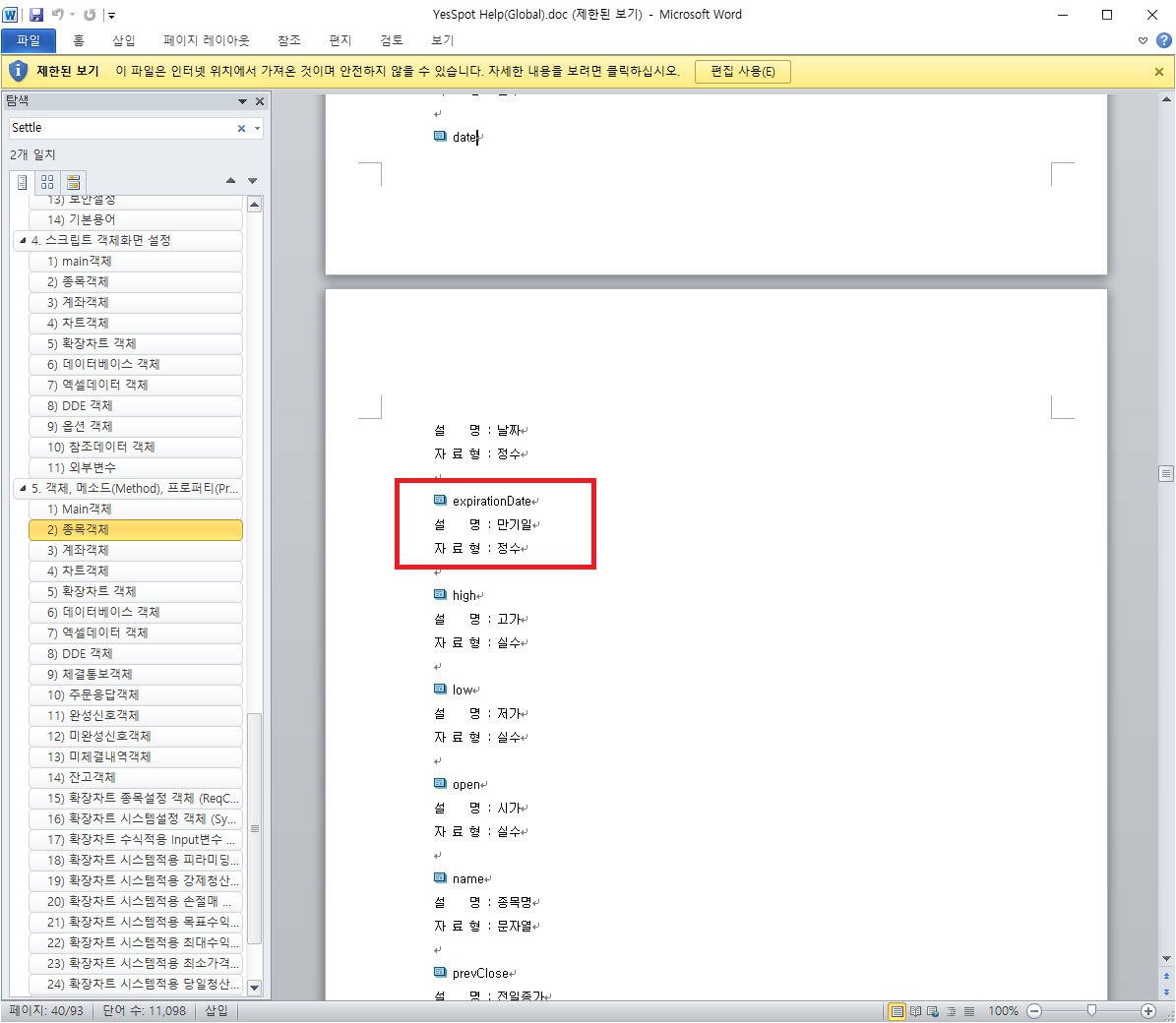Collapse the '5. 객체, 메소드(Method)' heading

click(x=23, y=489)
